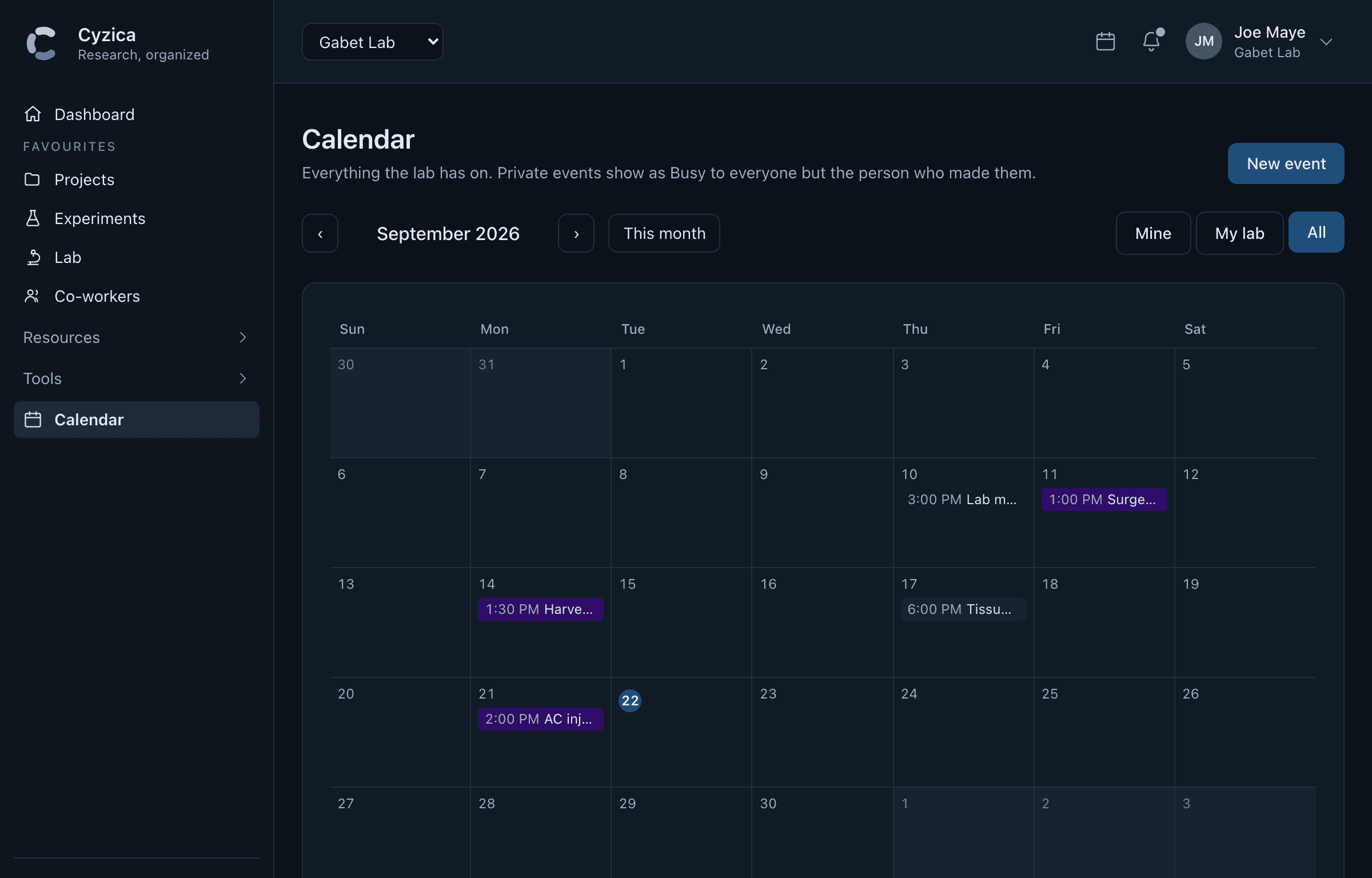Select September 15 day cell
The image size is (1372, 878).
point(681,622)
